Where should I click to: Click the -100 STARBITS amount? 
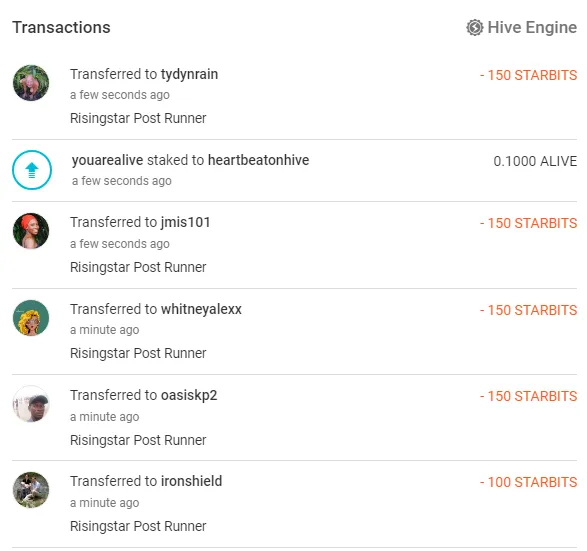[x=528, y=482]
